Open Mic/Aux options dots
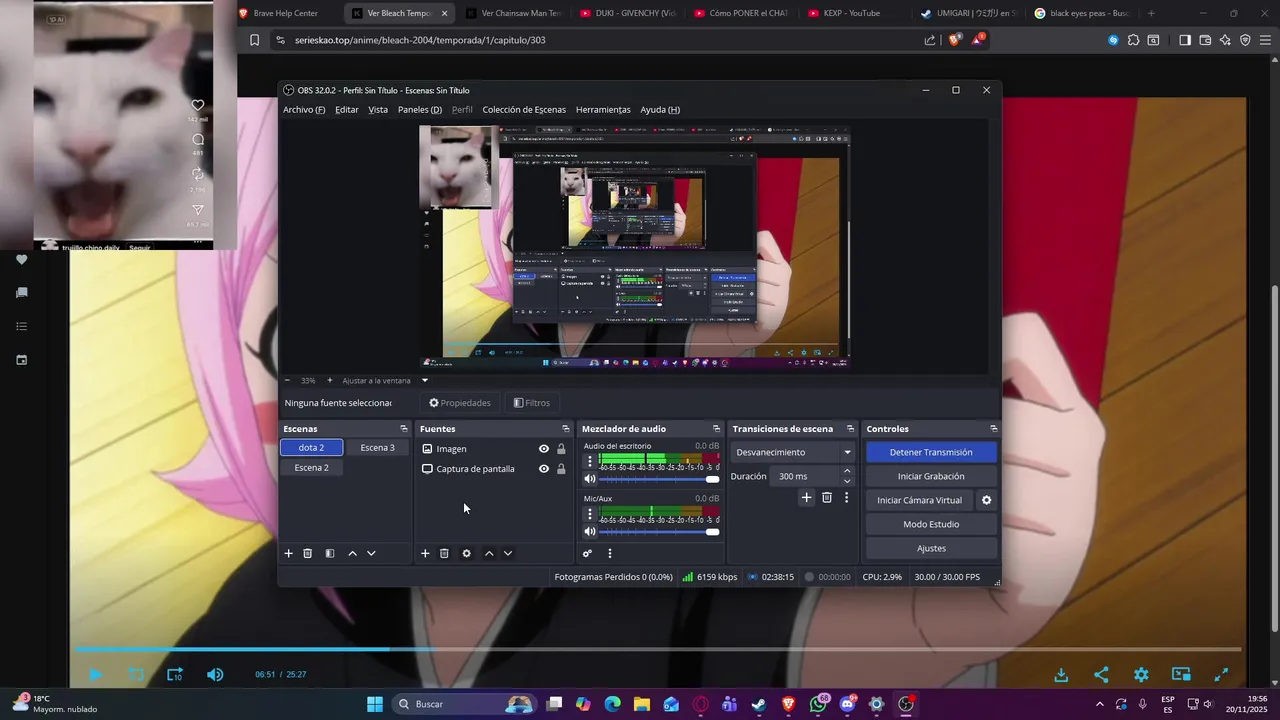 point(590,514)
